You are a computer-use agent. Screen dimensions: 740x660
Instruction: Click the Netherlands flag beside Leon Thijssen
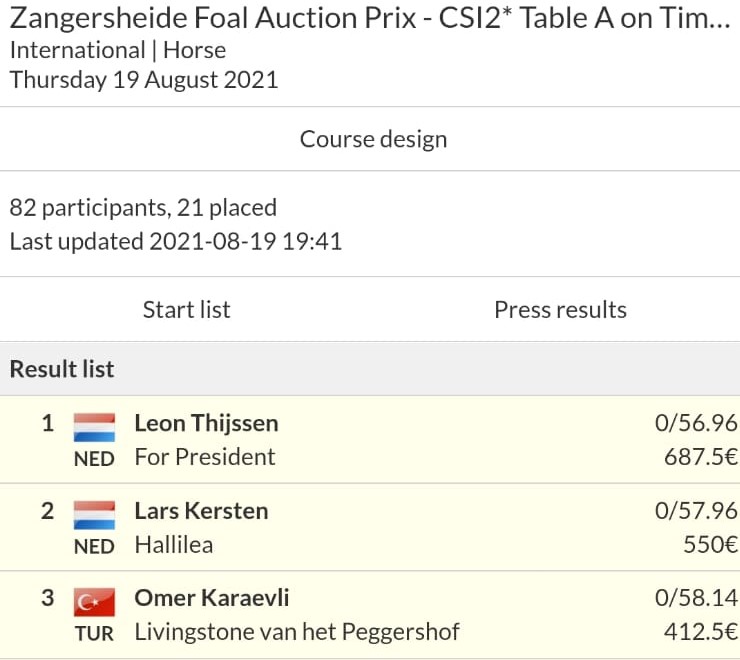tap(94, 427)
